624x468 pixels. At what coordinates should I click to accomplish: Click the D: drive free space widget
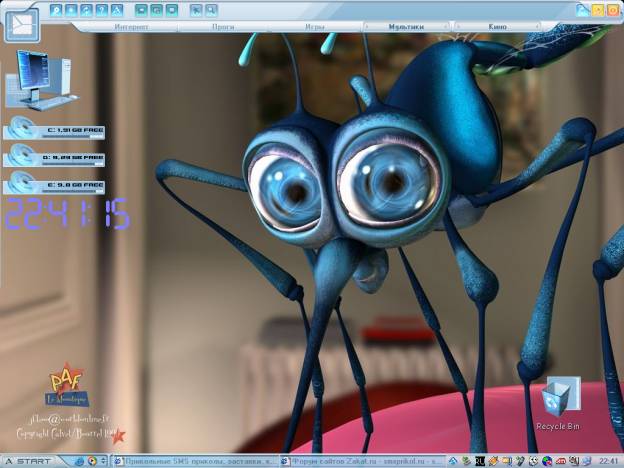[x=54, y=156]
